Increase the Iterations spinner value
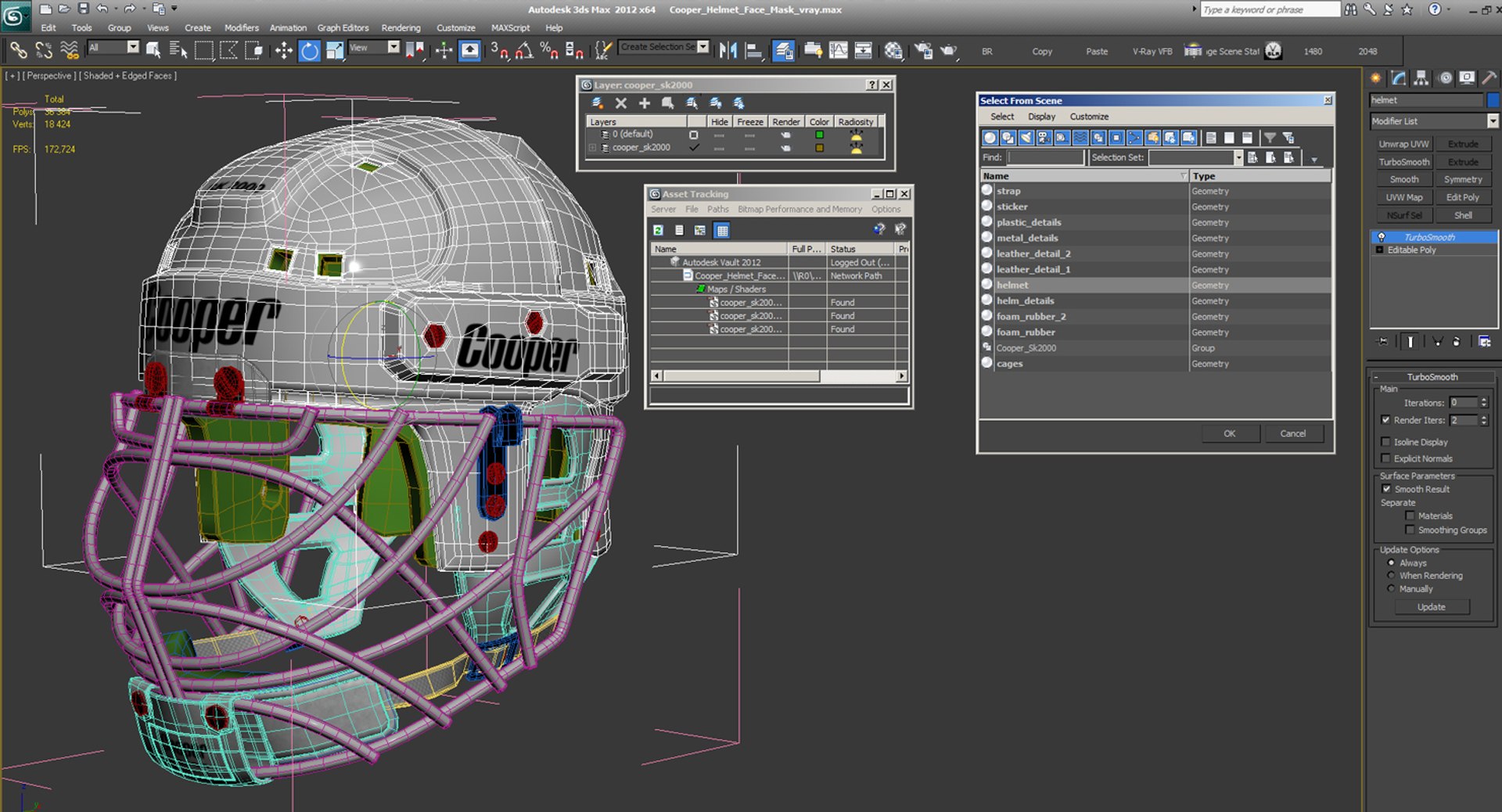Viewport: 1502px width, 812px height. [x=1484, y=400]
